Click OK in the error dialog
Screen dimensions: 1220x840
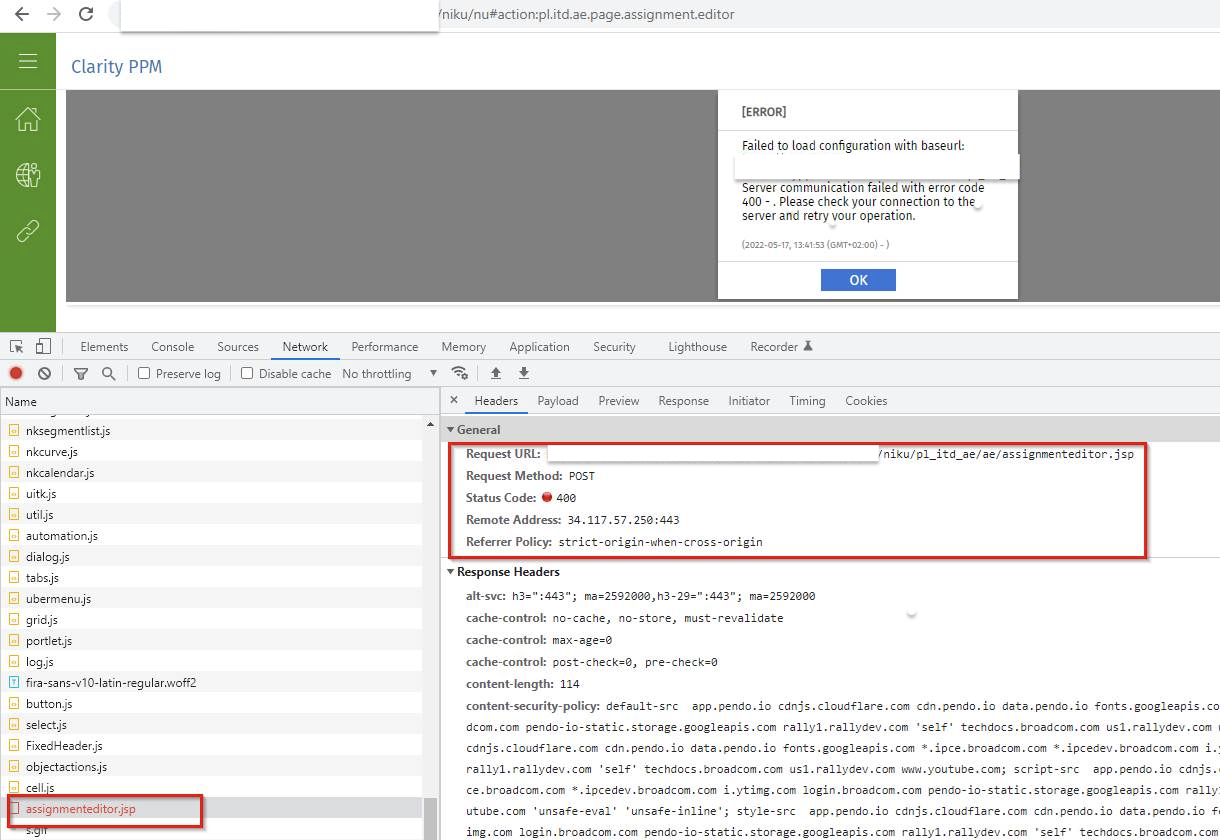[858, 280]
